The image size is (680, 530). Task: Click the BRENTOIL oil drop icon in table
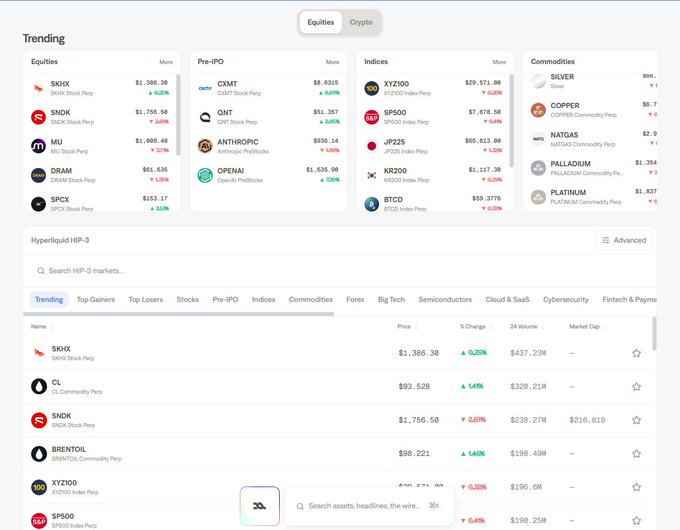[x=39, y=454]
